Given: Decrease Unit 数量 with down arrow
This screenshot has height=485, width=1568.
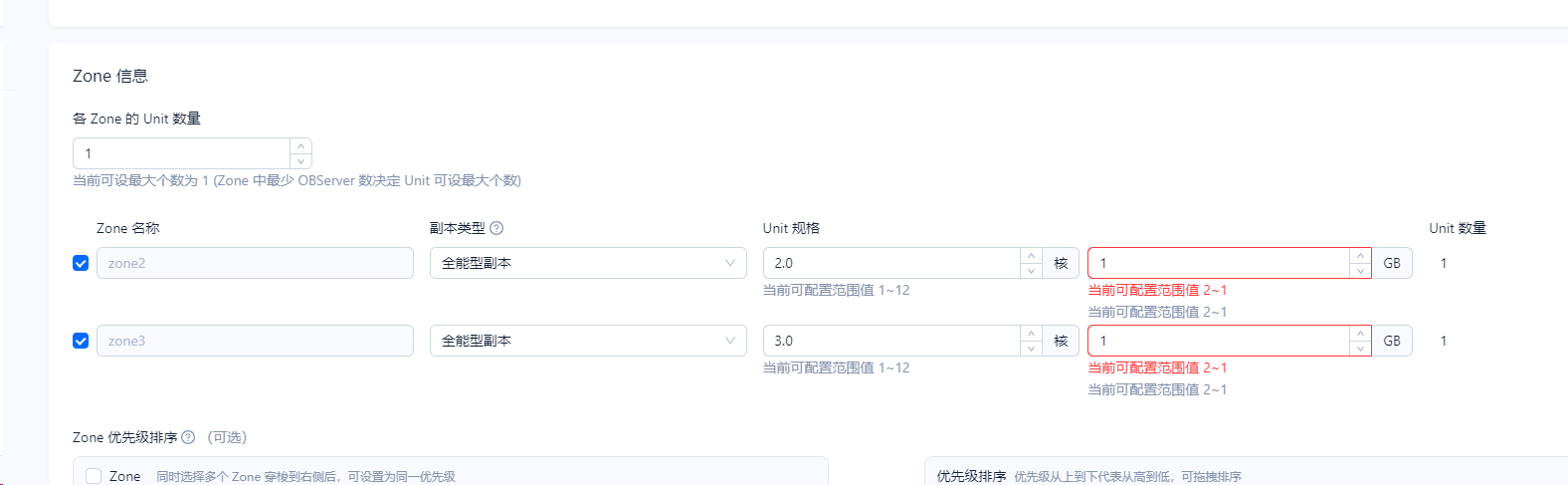Looking at the screenshot, I should [x=300, y=161].
